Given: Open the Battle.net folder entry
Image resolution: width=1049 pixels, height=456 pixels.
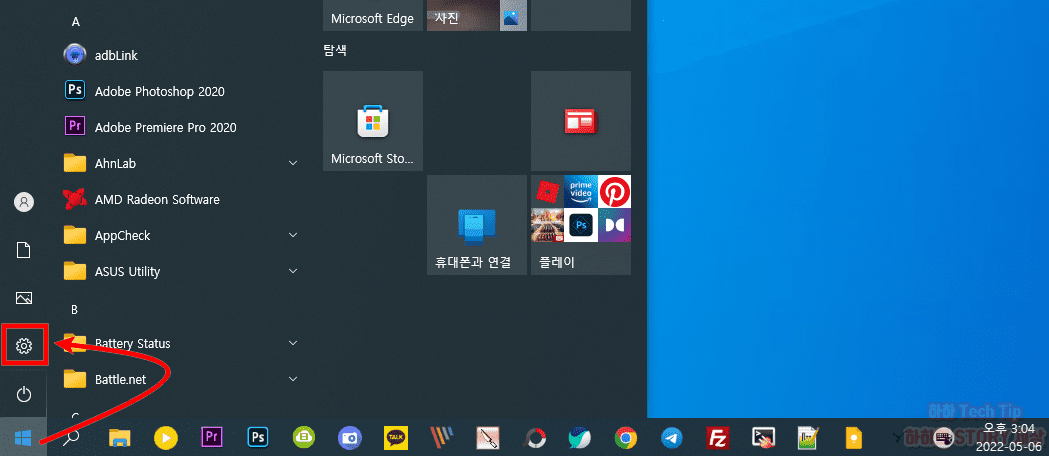Looking at the screenshot, I should pos(183,379).
